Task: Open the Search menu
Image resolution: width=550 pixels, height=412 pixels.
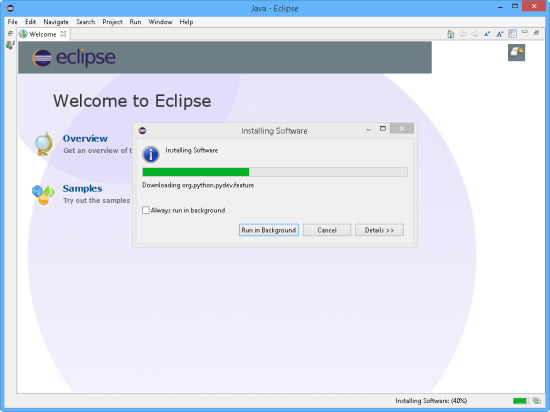Action: pyautogui.click(x=86, y=22)
